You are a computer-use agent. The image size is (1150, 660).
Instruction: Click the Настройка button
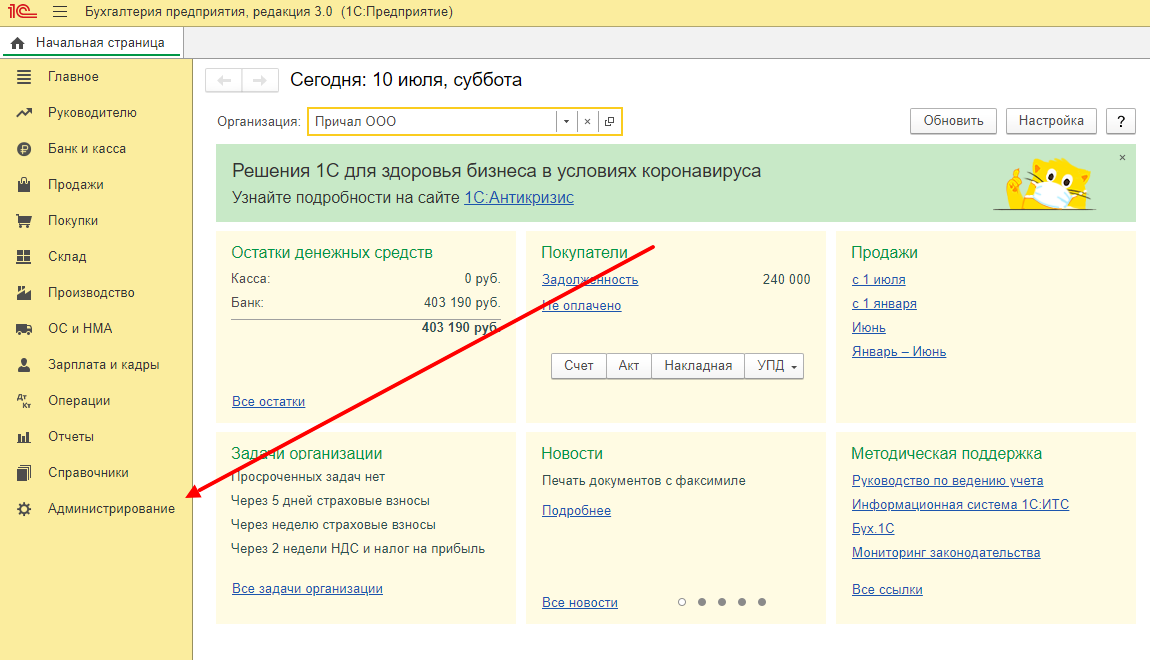coord(1051,121)
